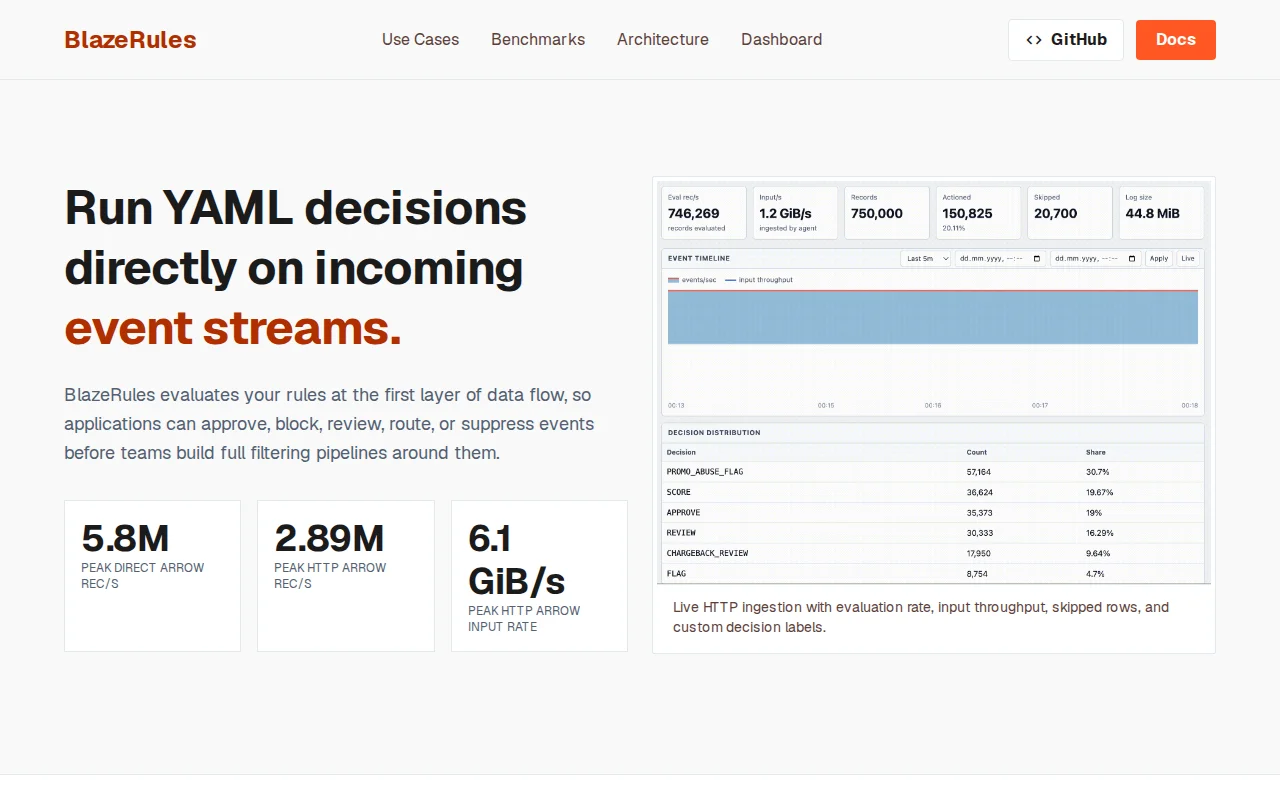The height and width of the screenshot is (800, 1280).
Task: Click the "BlazeRules evaluates your rules" paragraph
Action: [x=329, y=424]
